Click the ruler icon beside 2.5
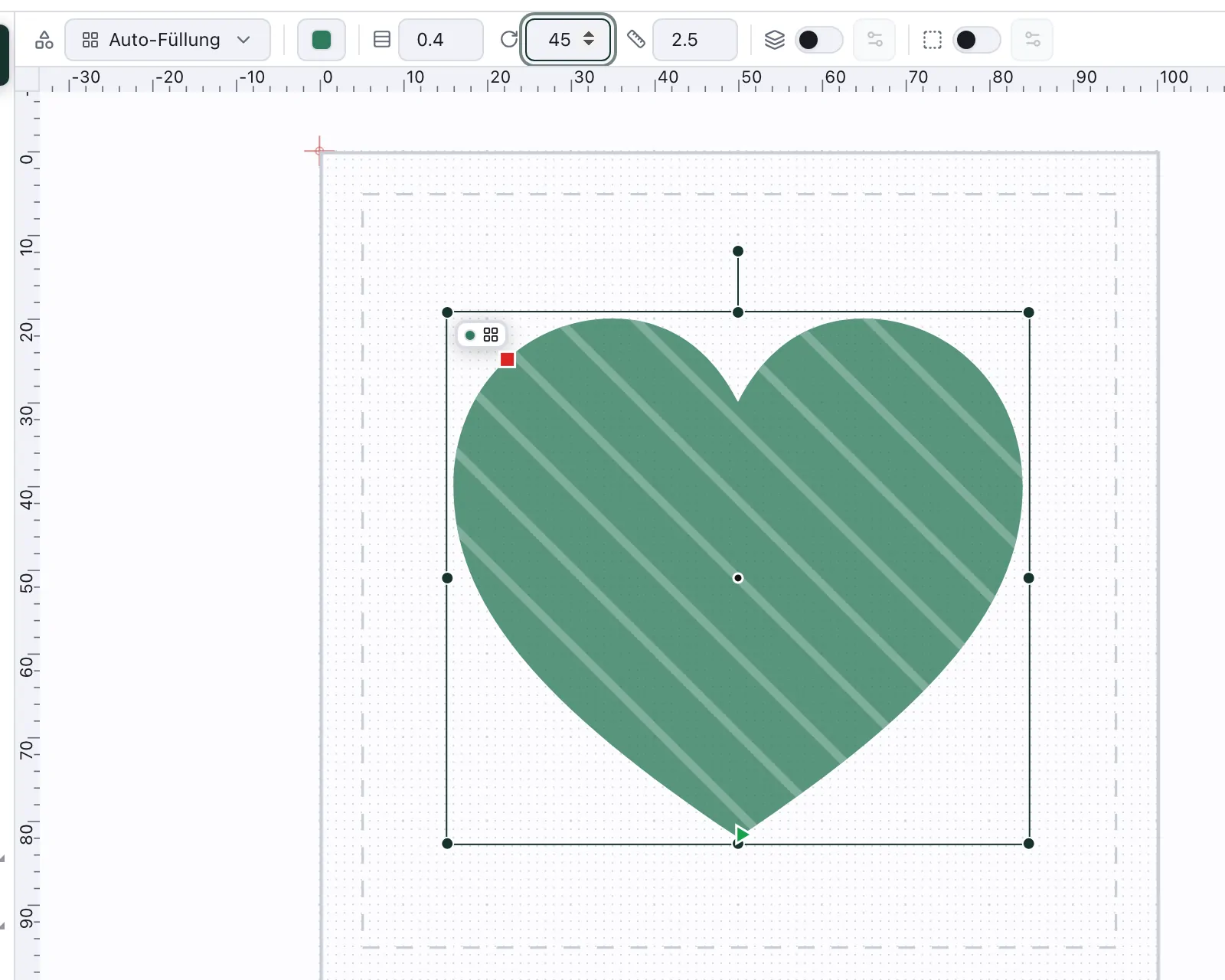1225x980 pixels. pyautogui.click(x=636, y=40)
